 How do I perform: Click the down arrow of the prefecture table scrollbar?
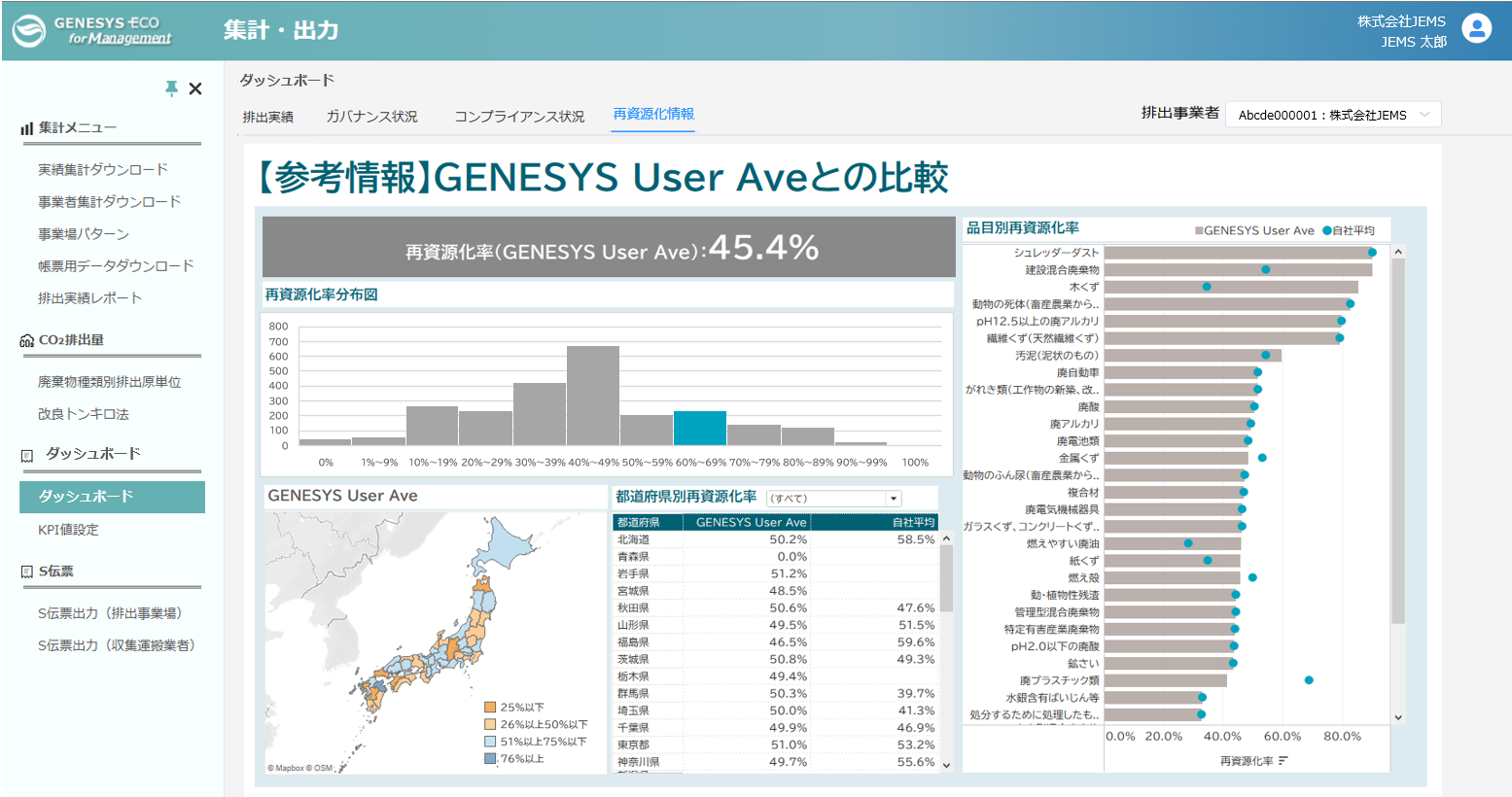946,766
